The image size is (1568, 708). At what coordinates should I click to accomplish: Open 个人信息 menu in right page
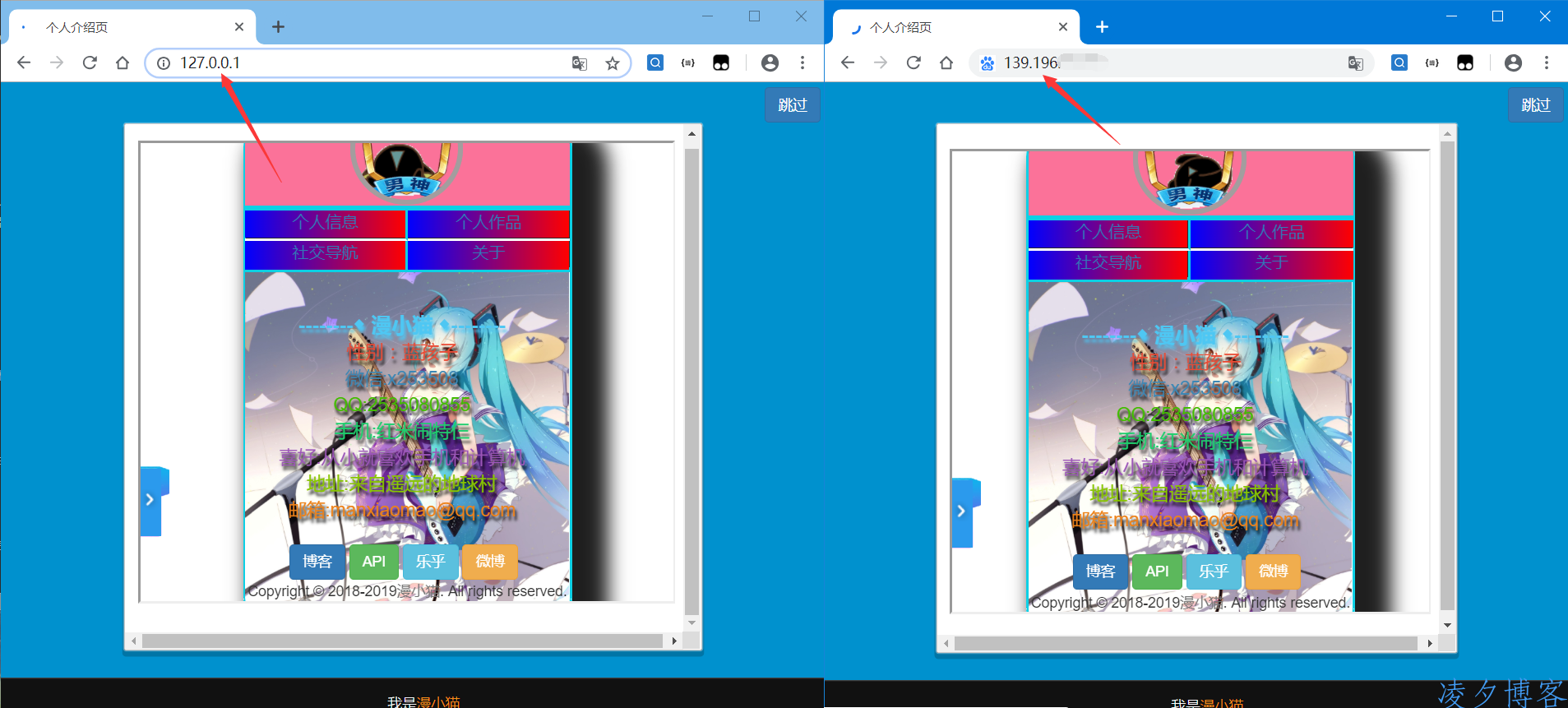point(1108,233)
